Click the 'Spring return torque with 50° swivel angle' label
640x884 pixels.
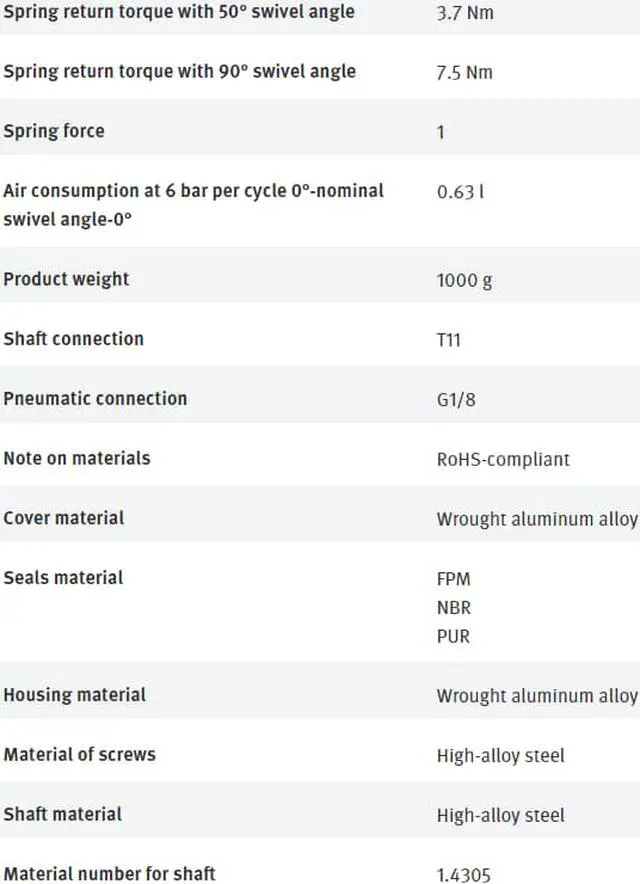(179, 12)
